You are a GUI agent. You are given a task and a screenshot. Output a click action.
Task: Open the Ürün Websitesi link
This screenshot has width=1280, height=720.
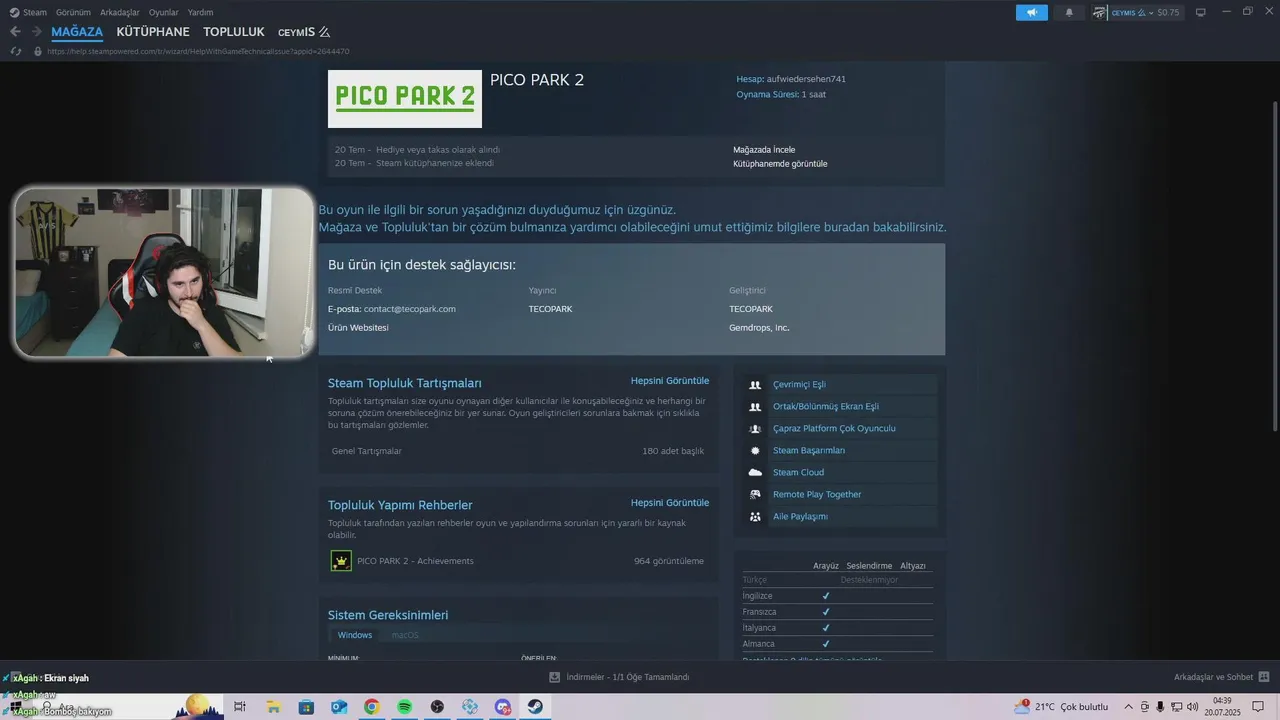click(x=358, y=328)
